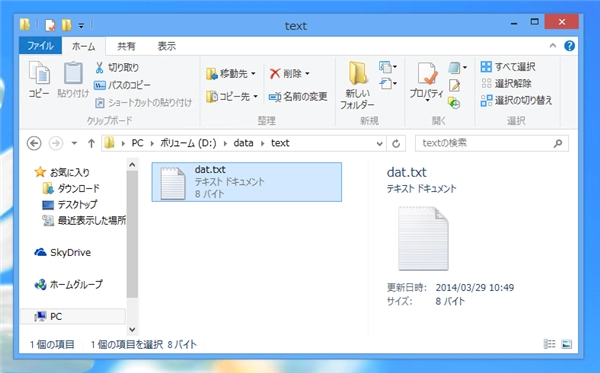Create a New folder (新しいフォルダー)
This screenshot has height=373, width=600.
tap(357, 85)
